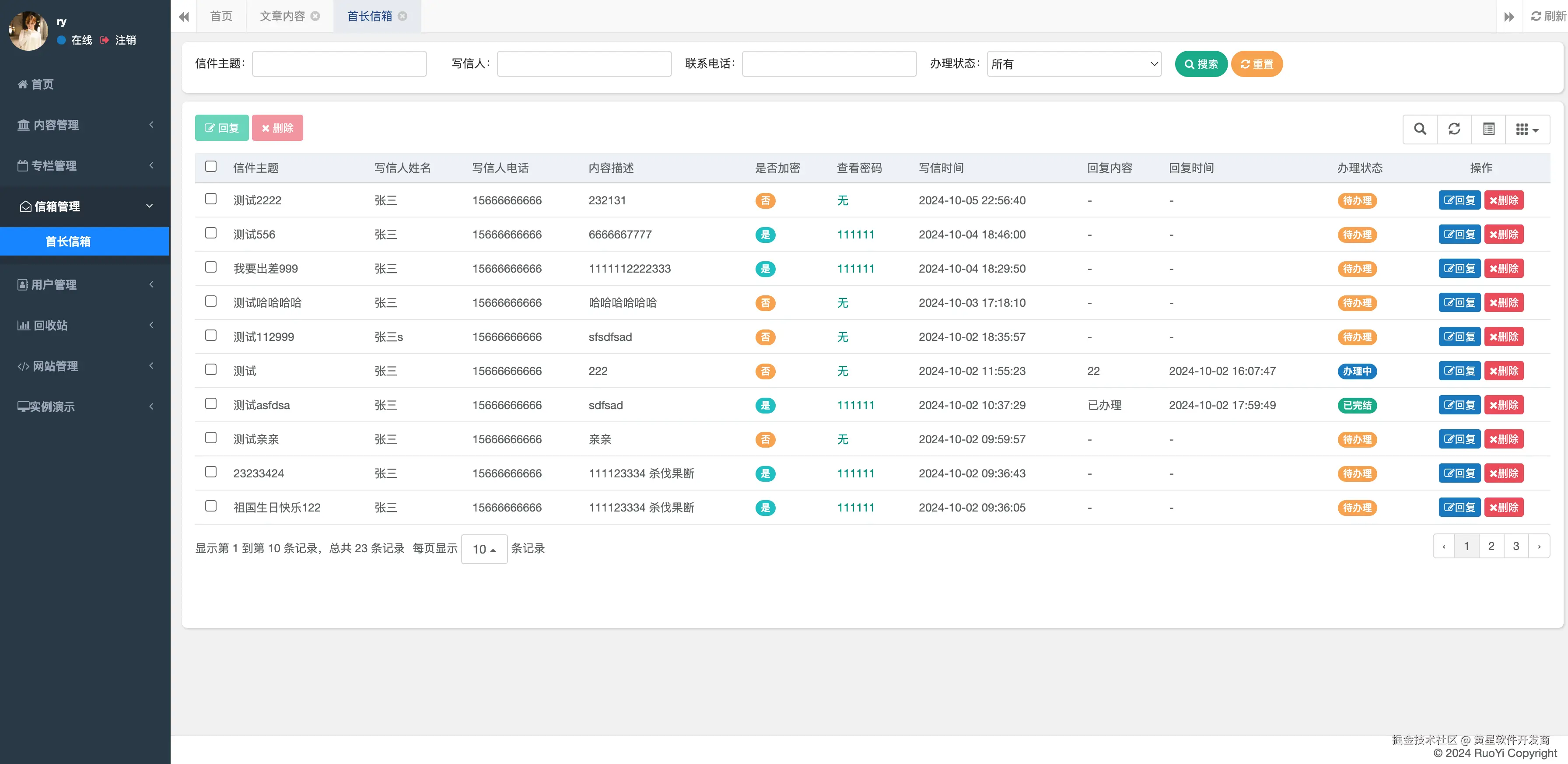Image resolution: width=1568 pixels, height=764 pixels.
Task: Click the user avatar picture
Action: [x=28, y=31]
